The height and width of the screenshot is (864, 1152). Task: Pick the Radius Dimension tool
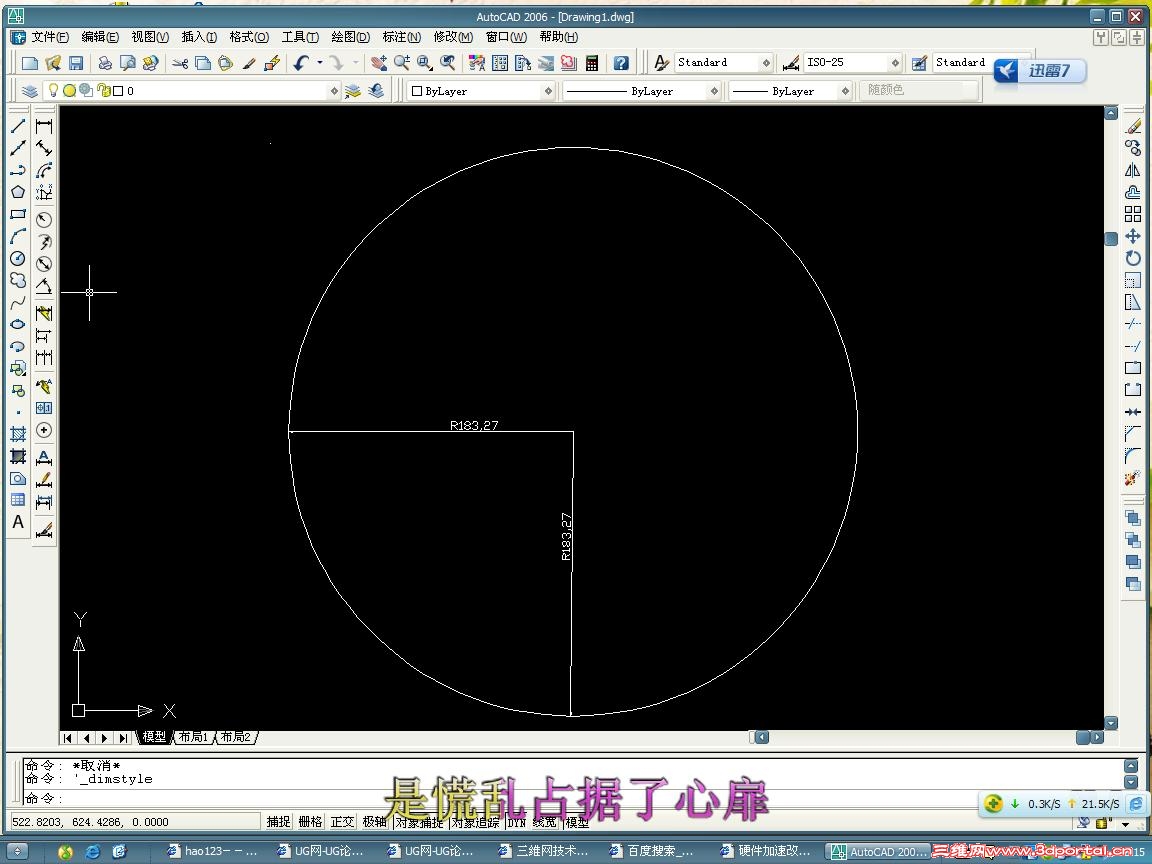coord(44,220)
